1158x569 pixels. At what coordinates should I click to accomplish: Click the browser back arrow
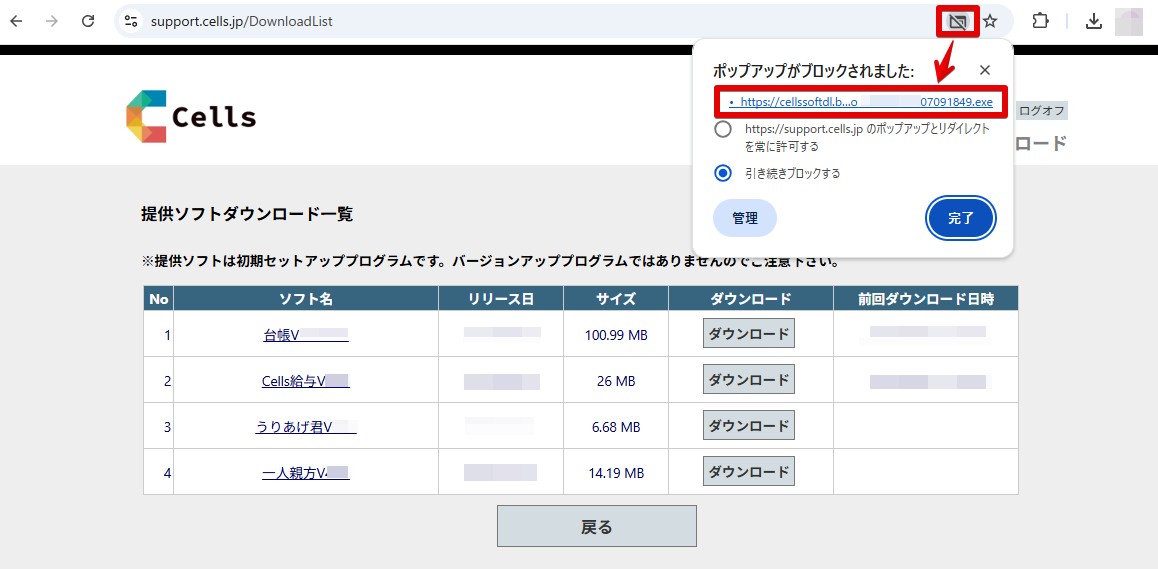point(17,21)
